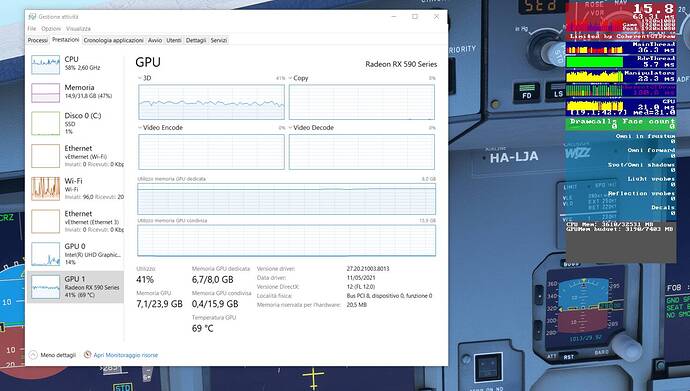Image resolution: width=690 pixels, height=391 pixels.
Task: Select GPU 1 Radeon RX 590 entry
Action: (x=75, y=286)
